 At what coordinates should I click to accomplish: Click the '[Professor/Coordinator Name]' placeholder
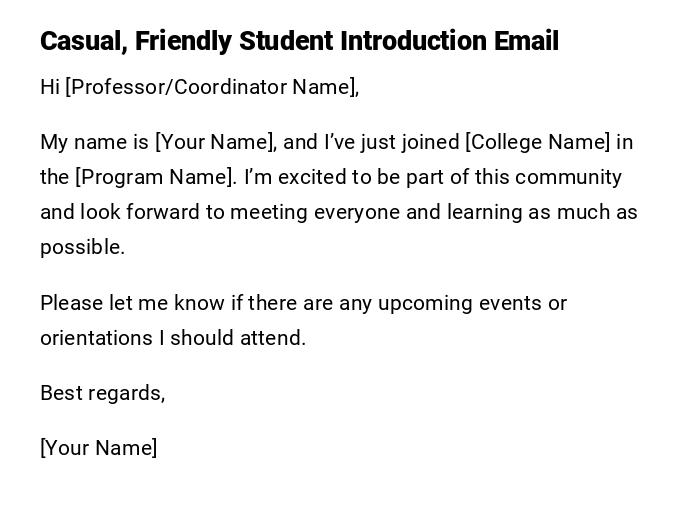212,87
